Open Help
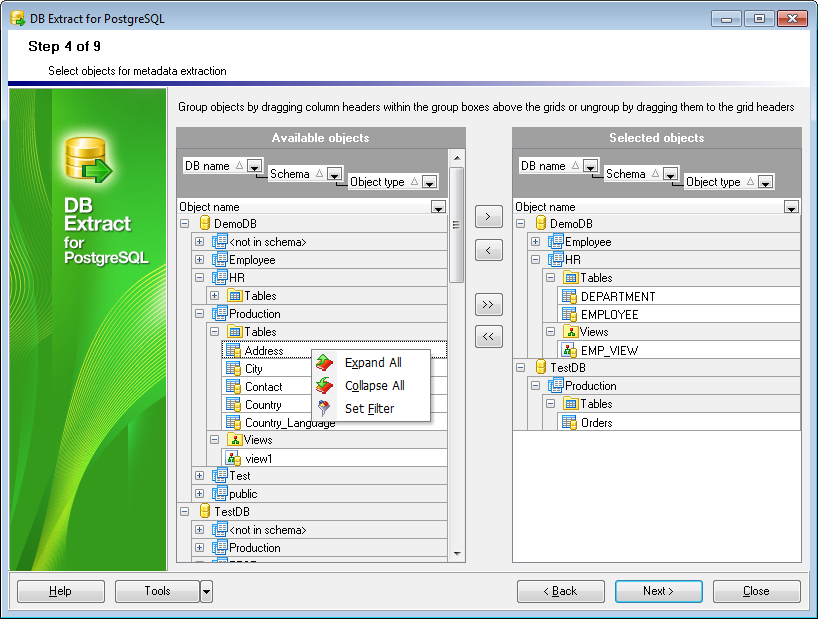 (x=61, y=591)
